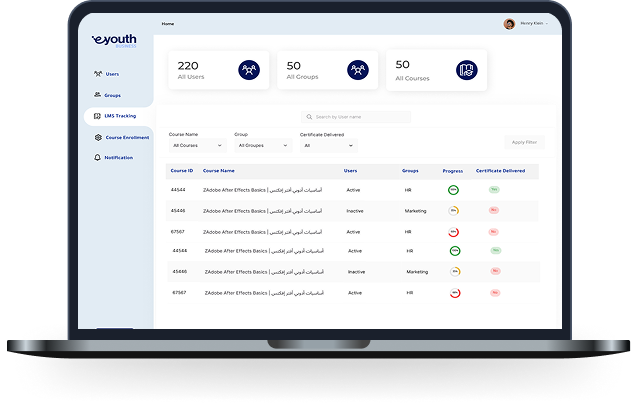Click the Yes badge in first course row
Viewport: 638px width, 405px height.
[494, 188]
